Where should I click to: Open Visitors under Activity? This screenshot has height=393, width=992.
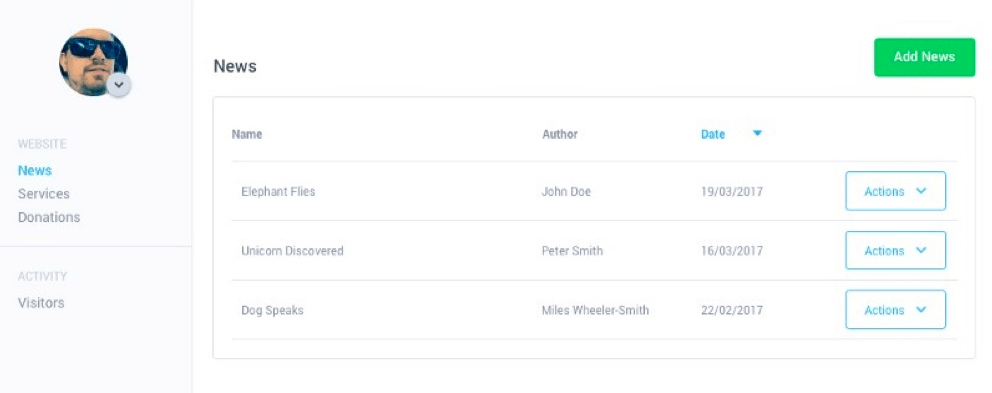coord(41,303)
